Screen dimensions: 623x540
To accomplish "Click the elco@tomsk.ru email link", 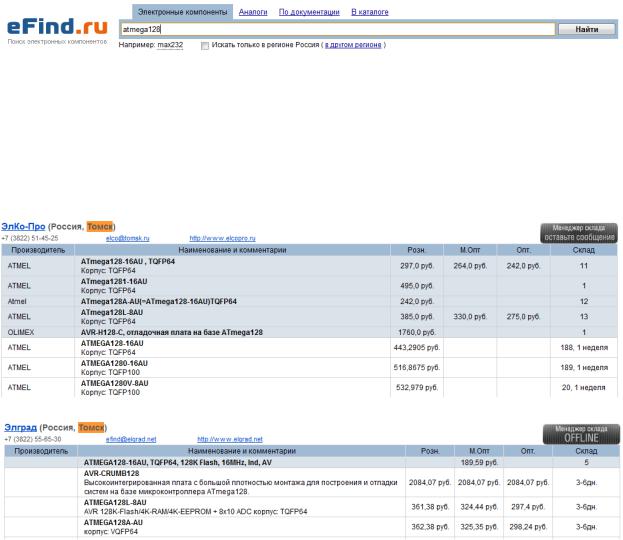I will pyautogui.click(x=128, y=238).
